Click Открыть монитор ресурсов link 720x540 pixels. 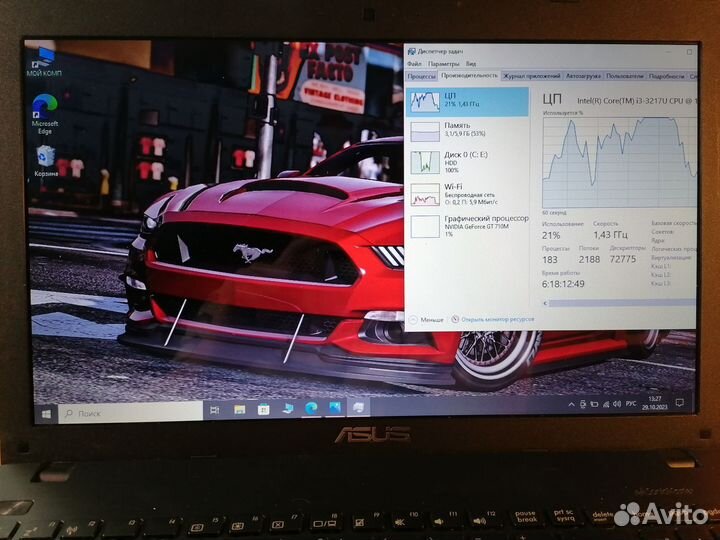(498, 319)
